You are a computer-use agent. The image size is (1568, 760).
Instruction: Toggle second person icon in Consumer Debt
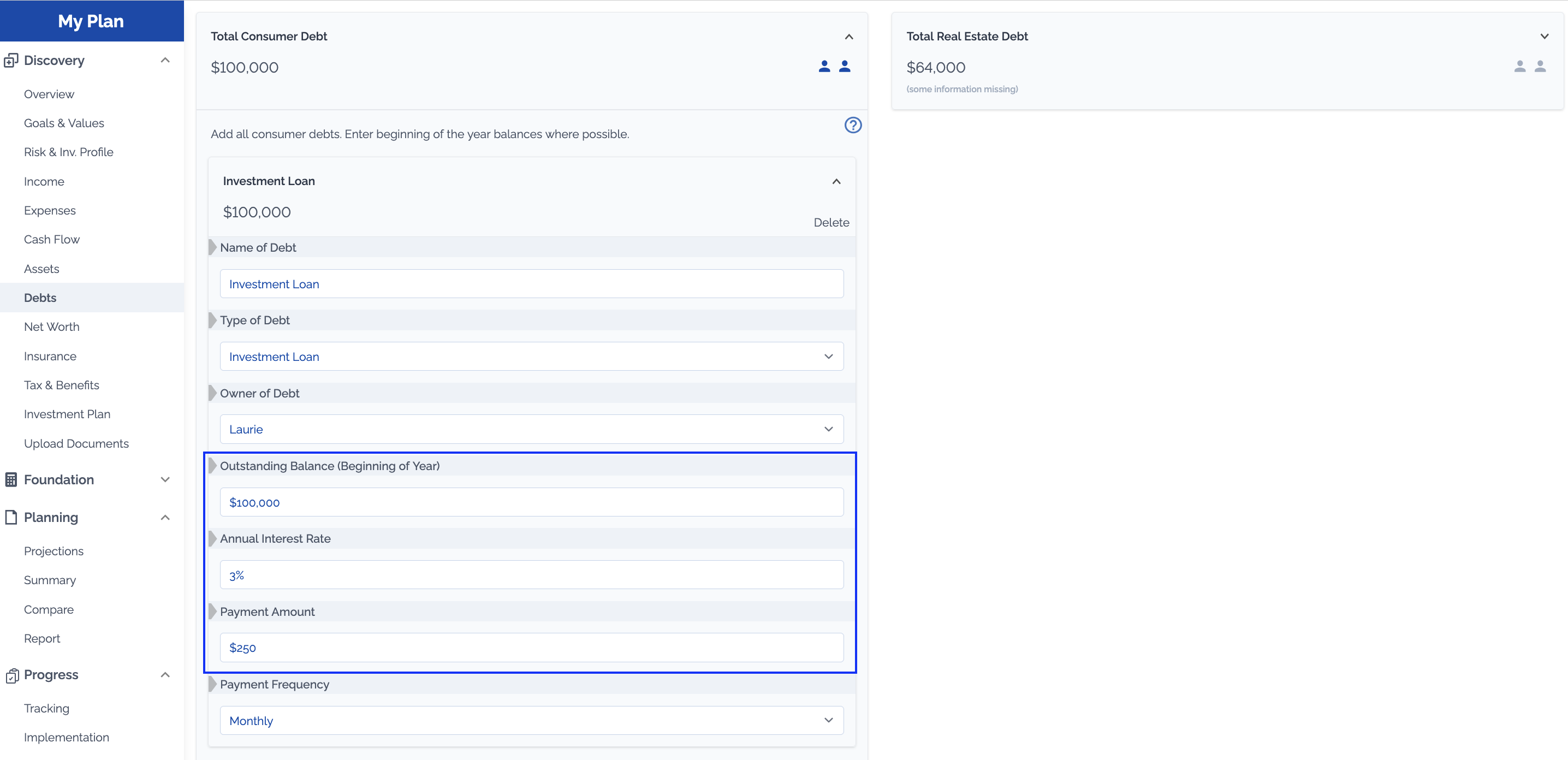[844, 66]
